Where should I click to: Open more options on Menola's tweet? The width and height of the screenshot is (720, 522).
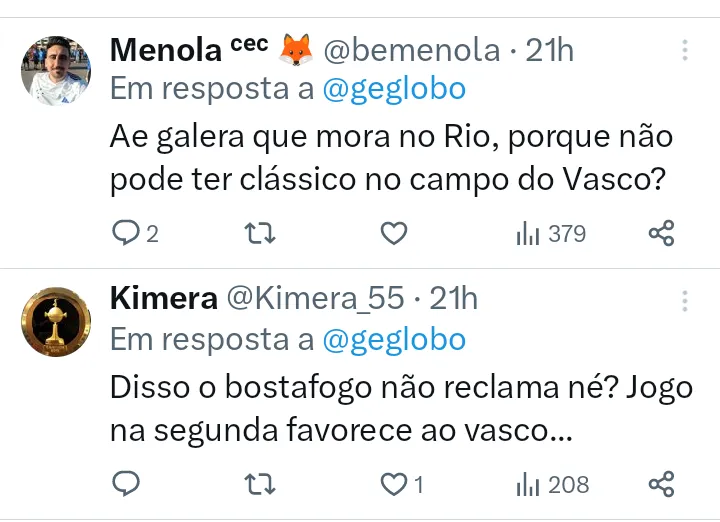coord(685,50)
